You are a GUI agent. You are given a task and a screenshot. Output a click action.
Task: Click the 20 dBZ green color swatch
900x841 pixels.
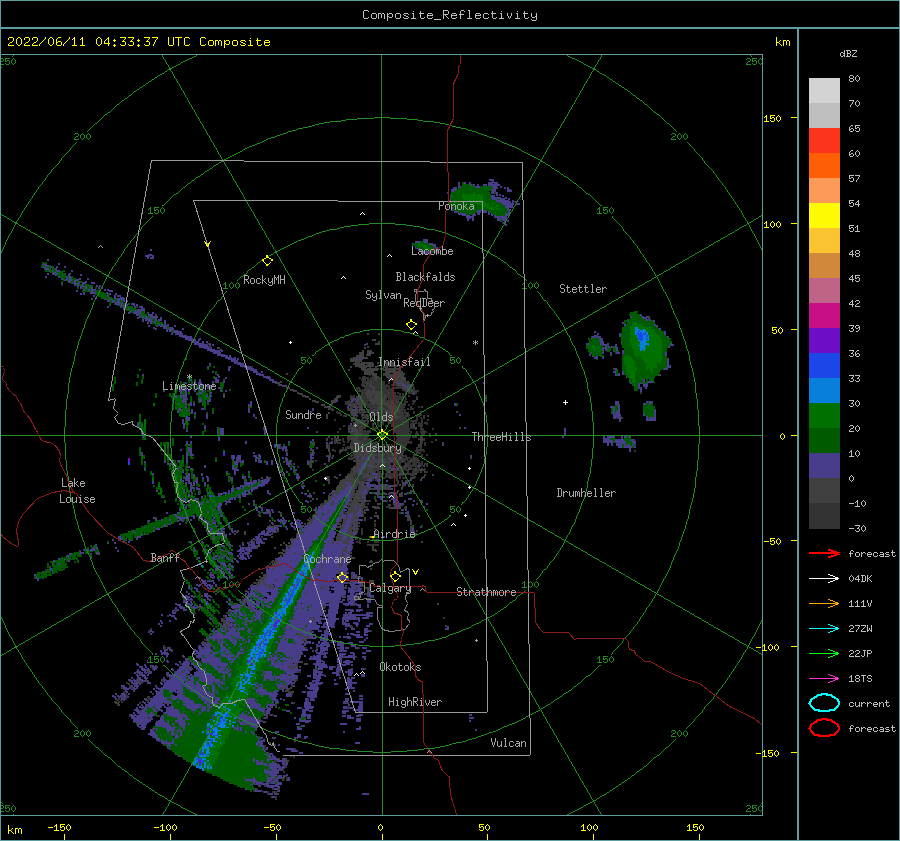pos(824,416)
